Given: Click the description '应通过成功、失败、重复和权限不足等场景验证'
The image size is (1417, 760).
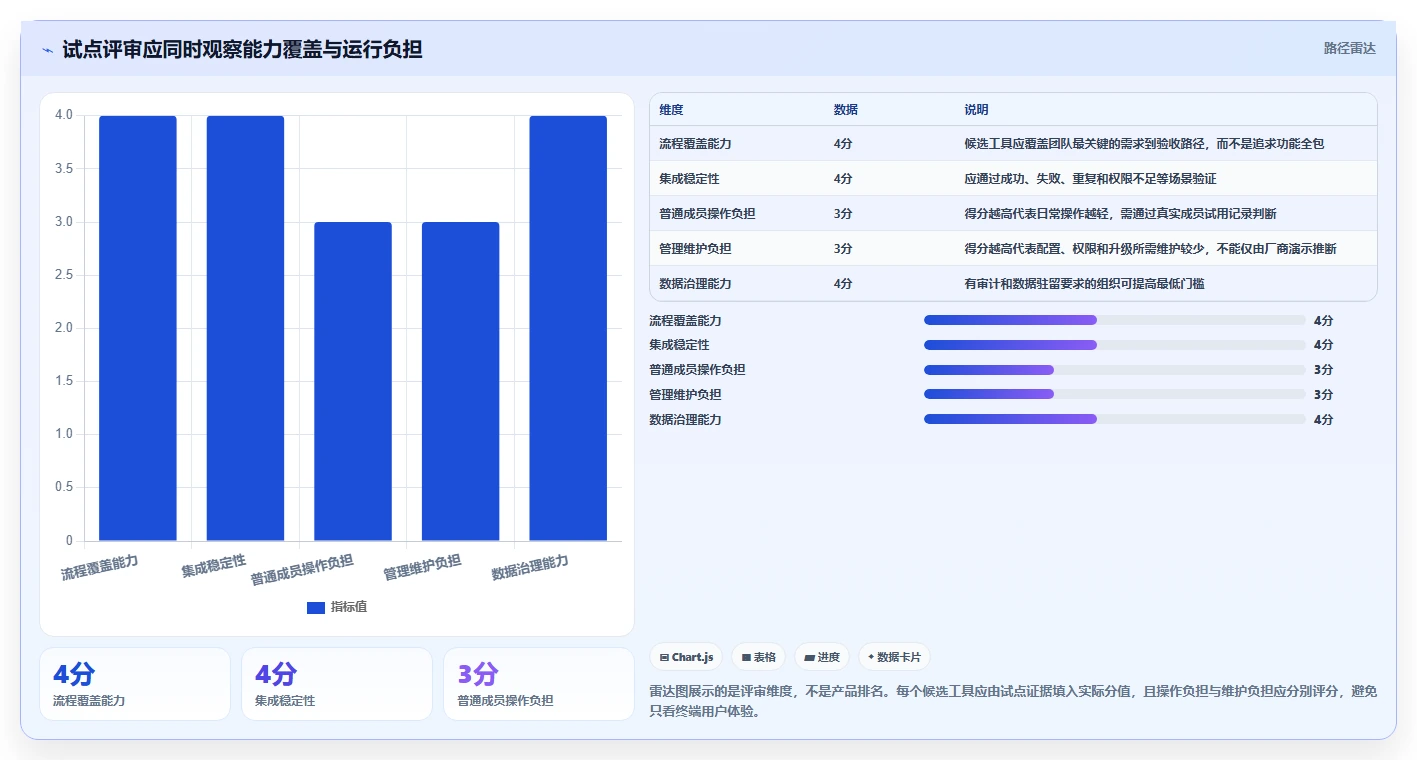Looking at the screenshot, I should pos(1090,179).
